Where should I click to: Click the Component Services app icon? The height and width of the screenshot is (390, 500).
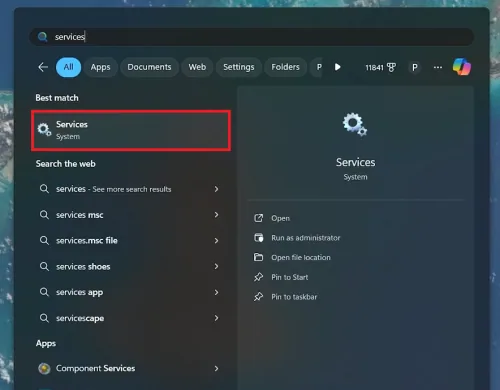(x=44, y=368)
